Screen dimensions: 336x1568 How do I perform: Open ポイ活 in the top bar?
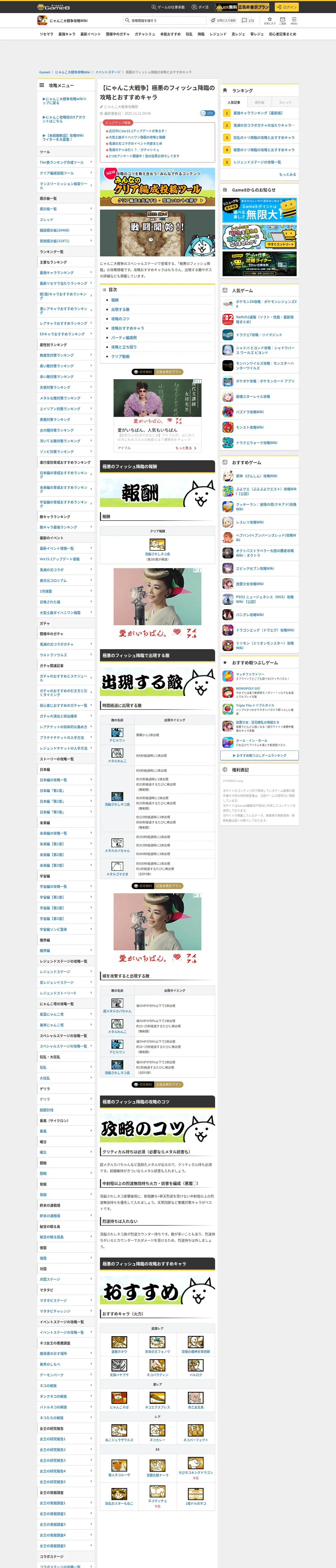click(200, 7)
